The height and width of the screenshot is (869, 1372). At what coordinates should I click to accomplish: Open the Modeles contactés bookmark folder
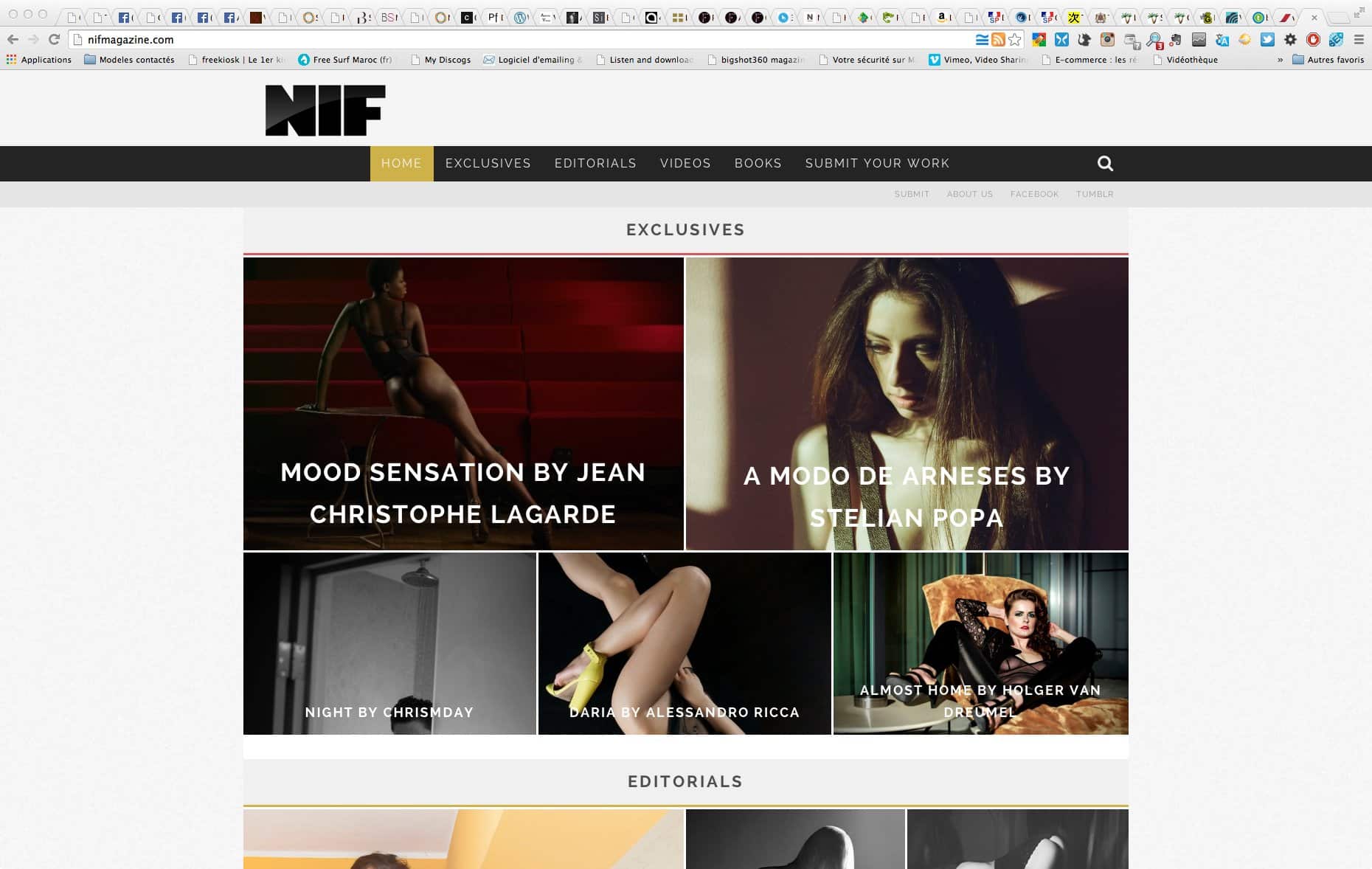coord(129,60)
